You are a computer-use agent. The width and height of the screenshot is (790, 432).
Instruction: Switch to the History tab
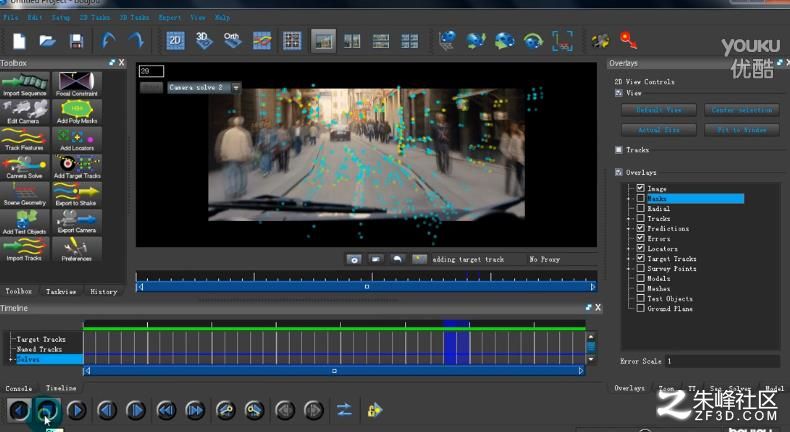tap(104, 291)
